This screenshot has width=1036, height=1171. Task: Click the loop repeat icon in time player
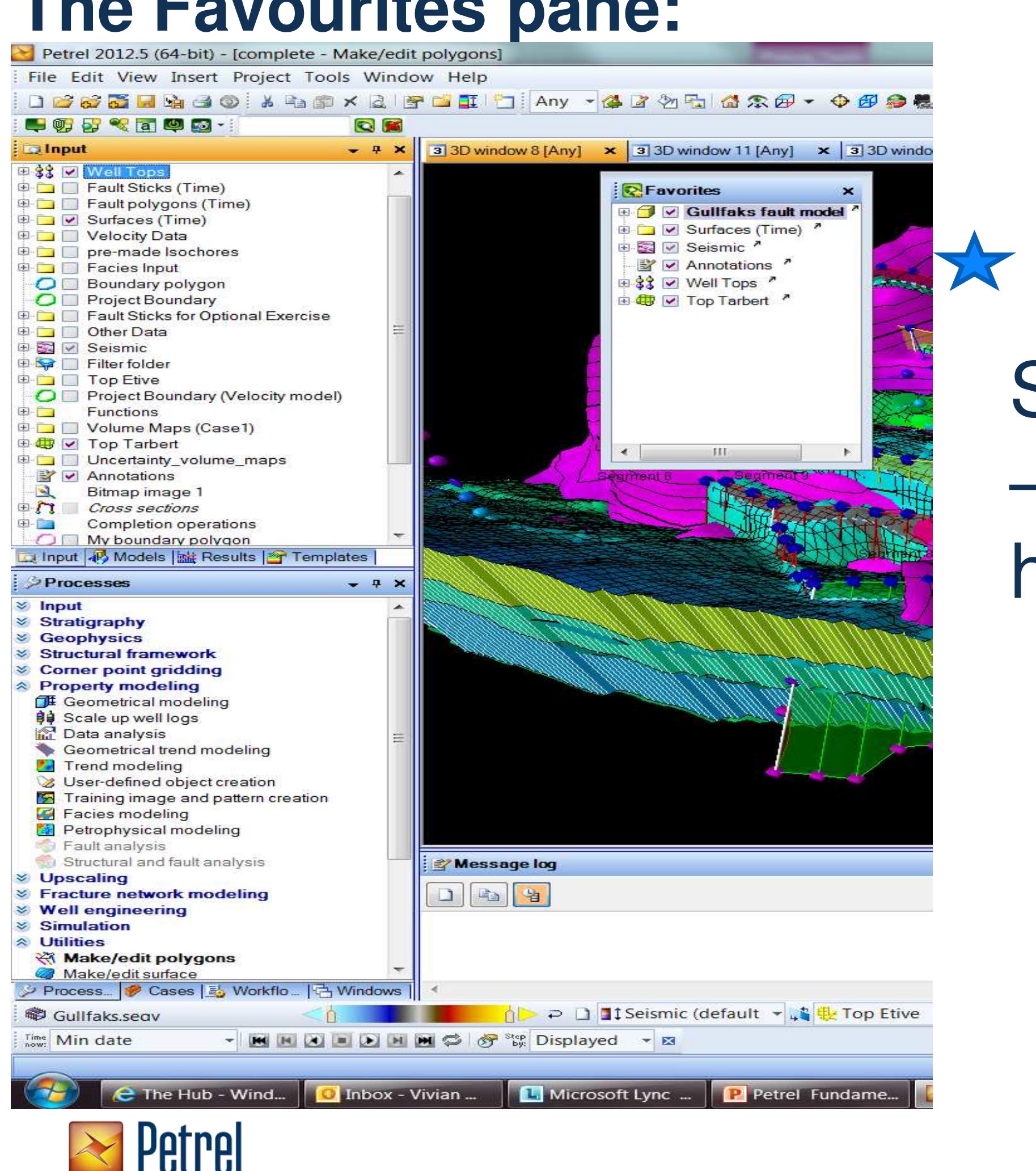pos(452,1041)
